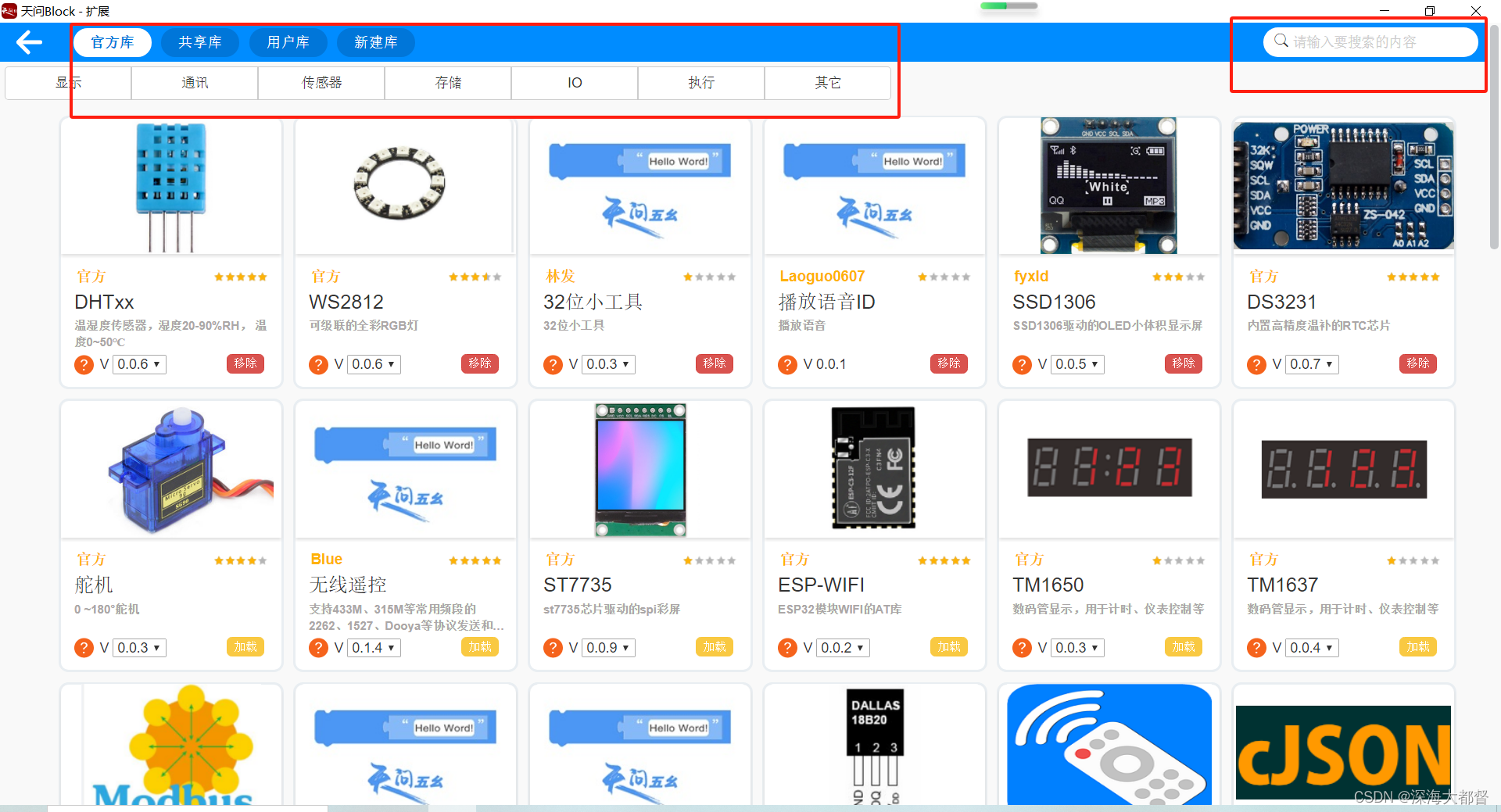
Task: Load the 舵机 library with 加载
Action: 245,647
